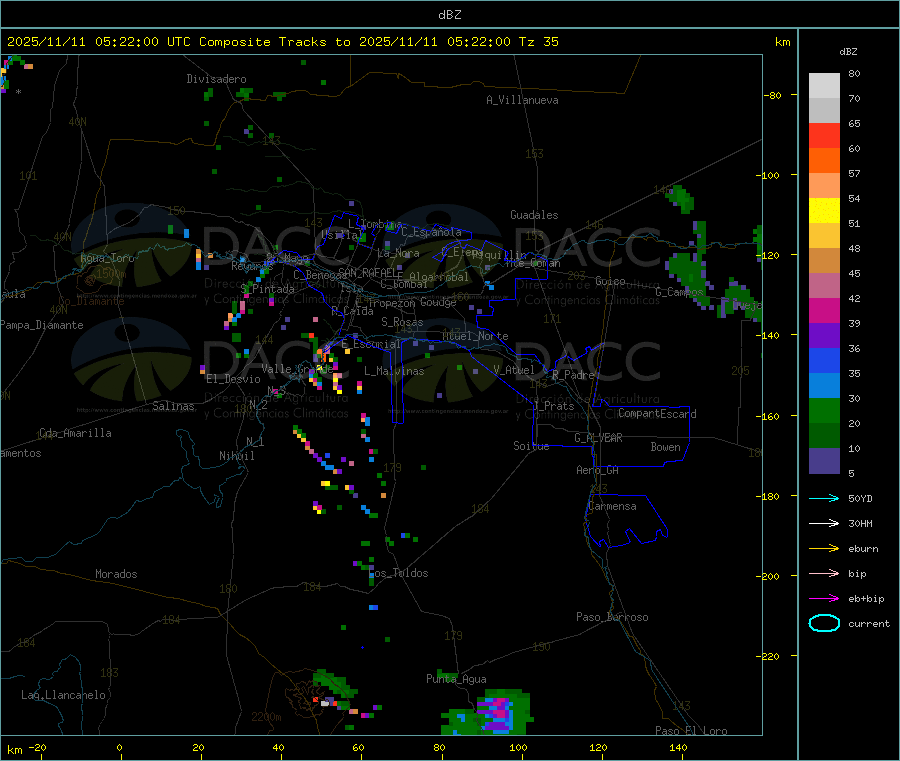Click the 'dBZ' title at top

pyautogui.click(x=449, y=15)
